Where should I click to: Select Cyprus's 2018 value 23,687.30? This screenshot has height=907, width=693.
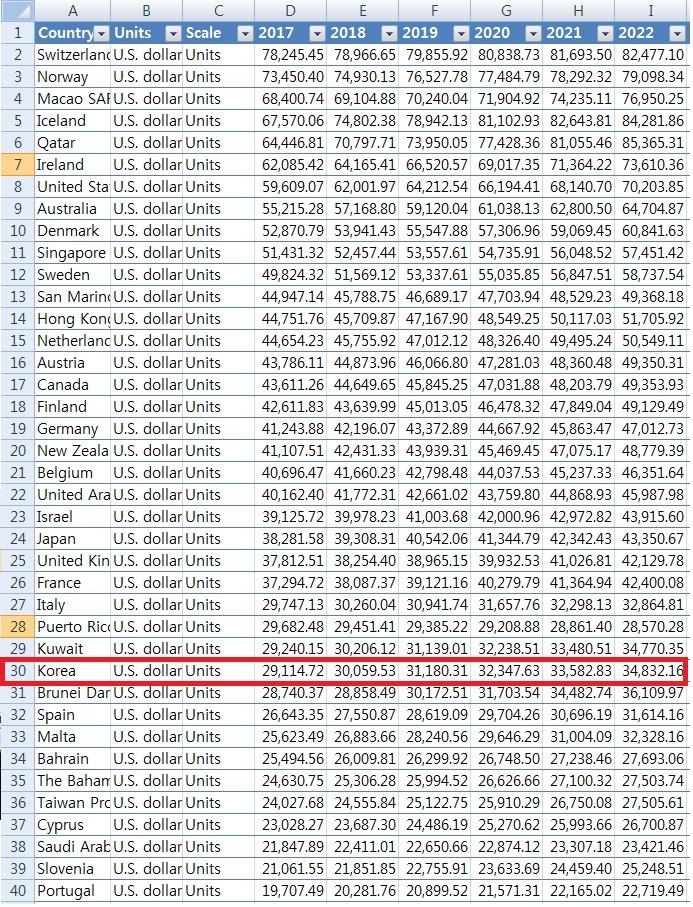pyautogui.click(x=363, y=825)
